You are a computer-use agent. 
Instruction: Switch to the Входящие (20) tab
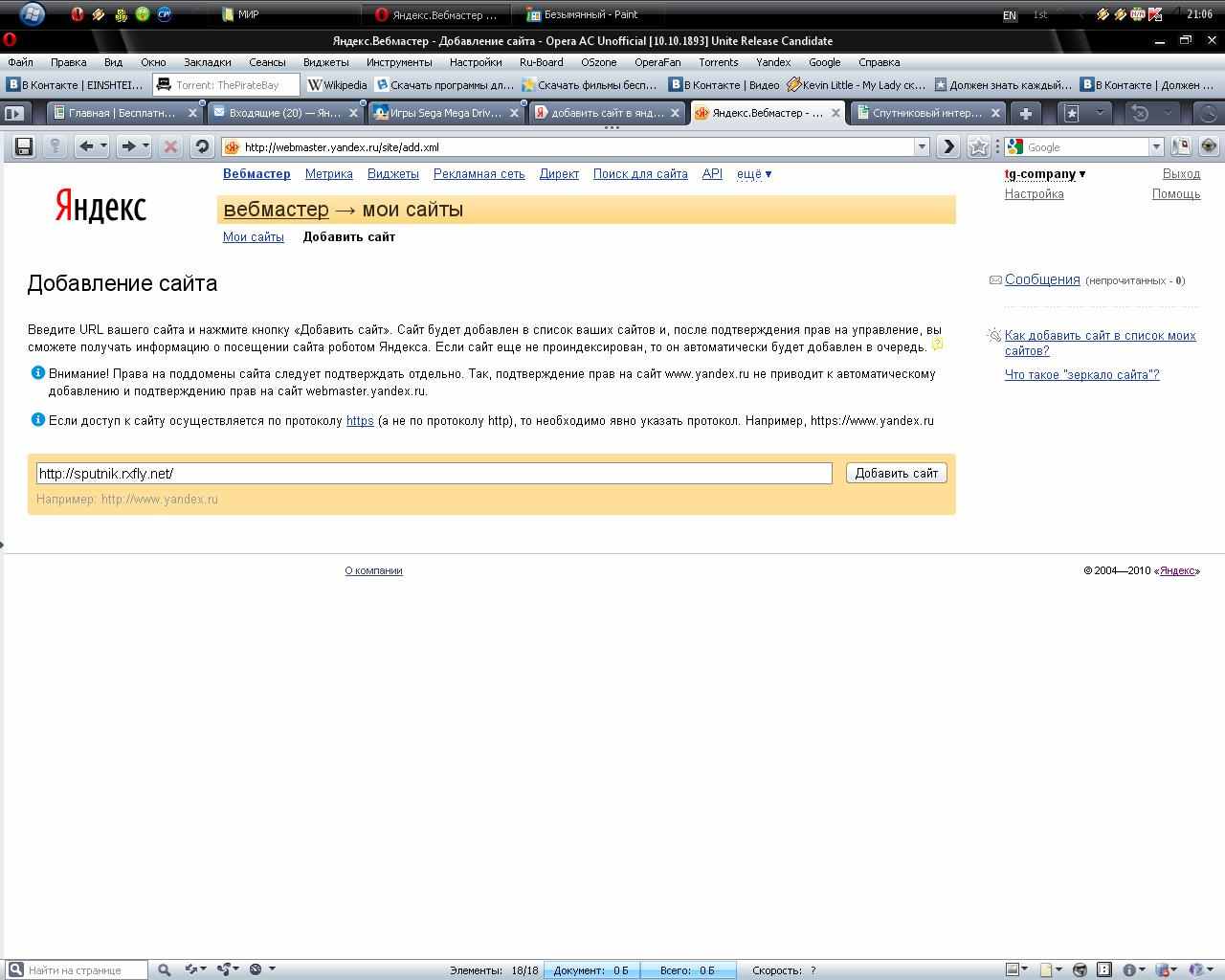284,113
